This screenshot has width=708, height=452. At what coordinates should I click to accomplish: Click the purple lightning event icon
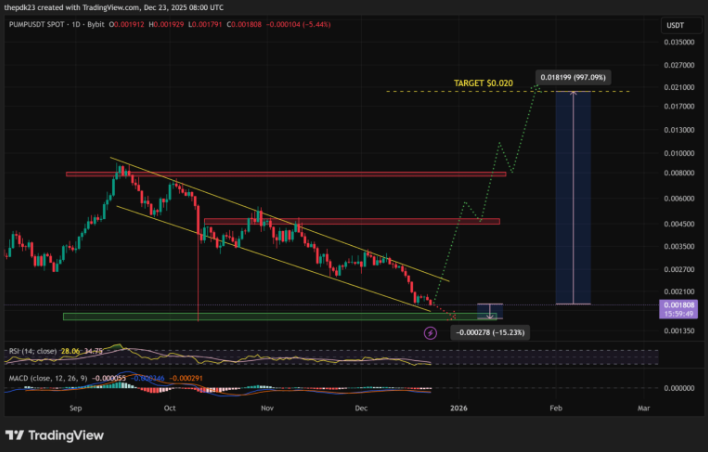click(x=430, y=333)
